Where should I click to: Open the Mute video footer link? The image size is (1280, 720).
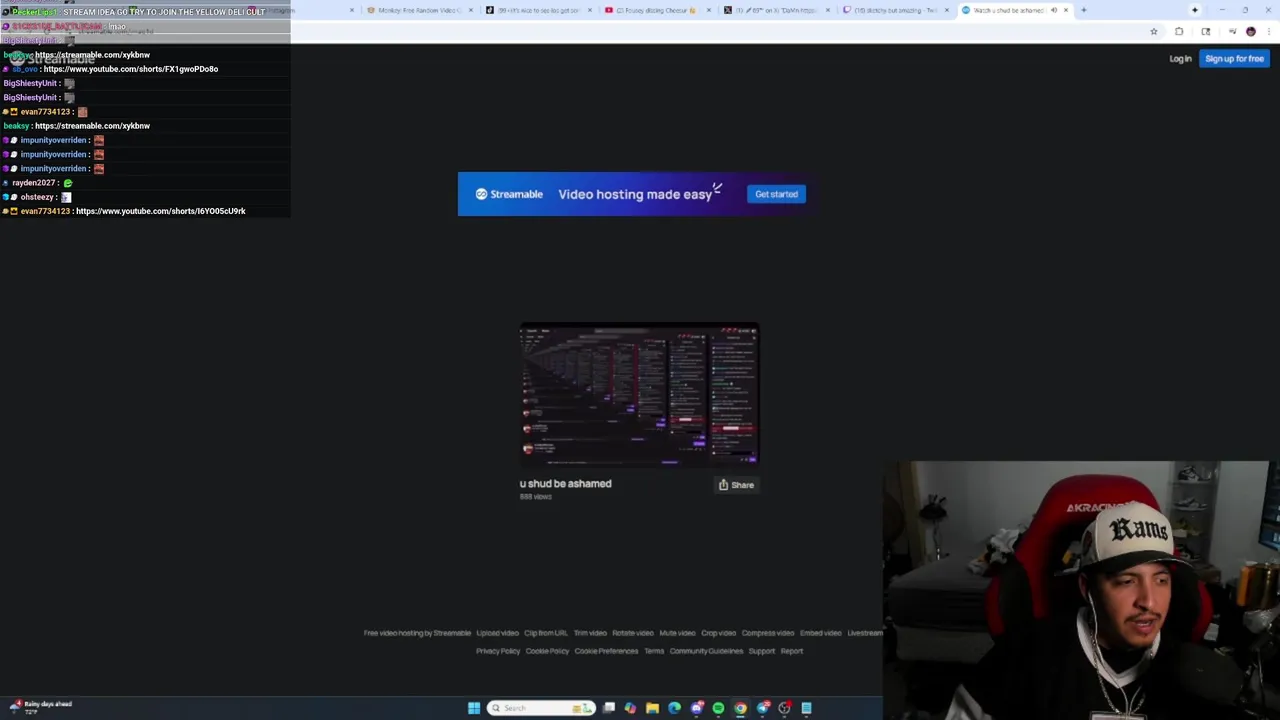[677, 633]
